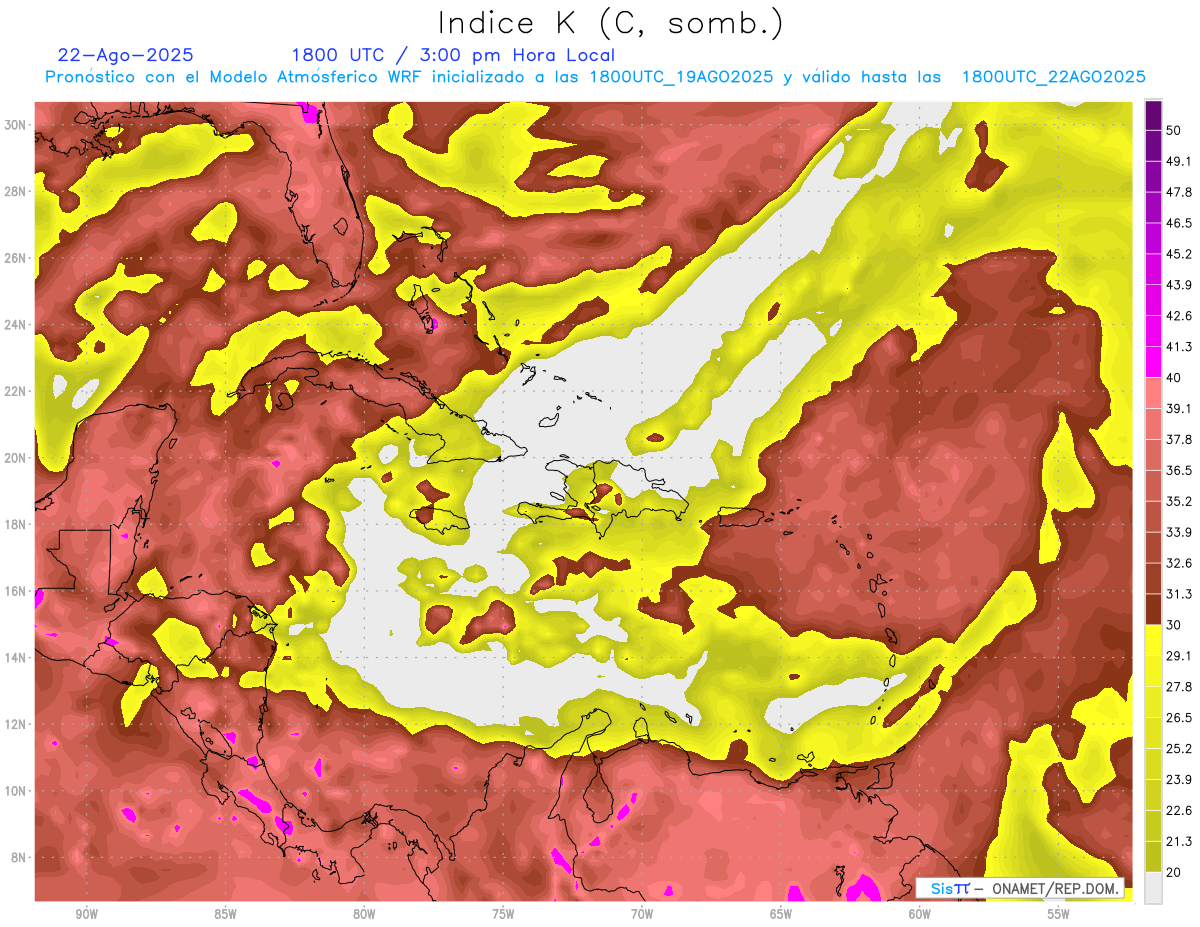Select the date '22-Ago-2025'

pyautogui.click(x=126, y=55)
